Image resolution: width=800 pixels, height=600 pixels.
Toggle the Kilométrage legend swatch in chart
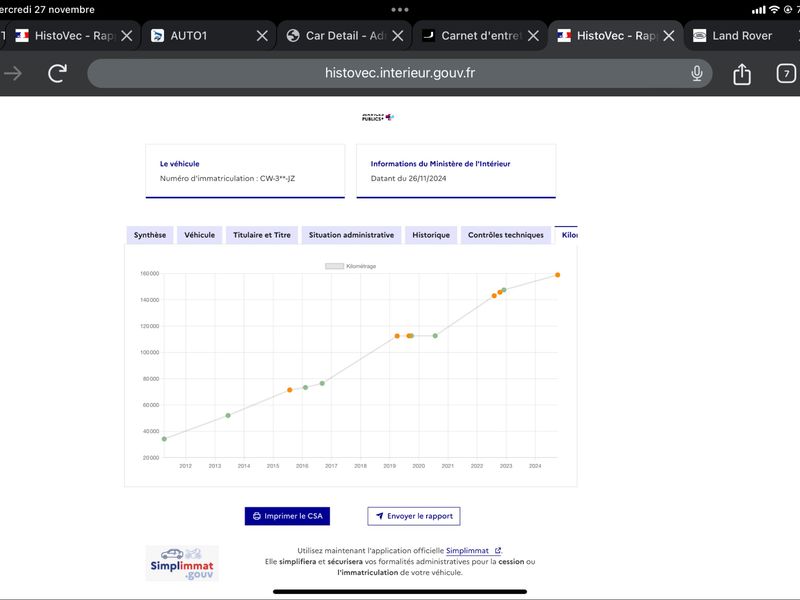335,266
